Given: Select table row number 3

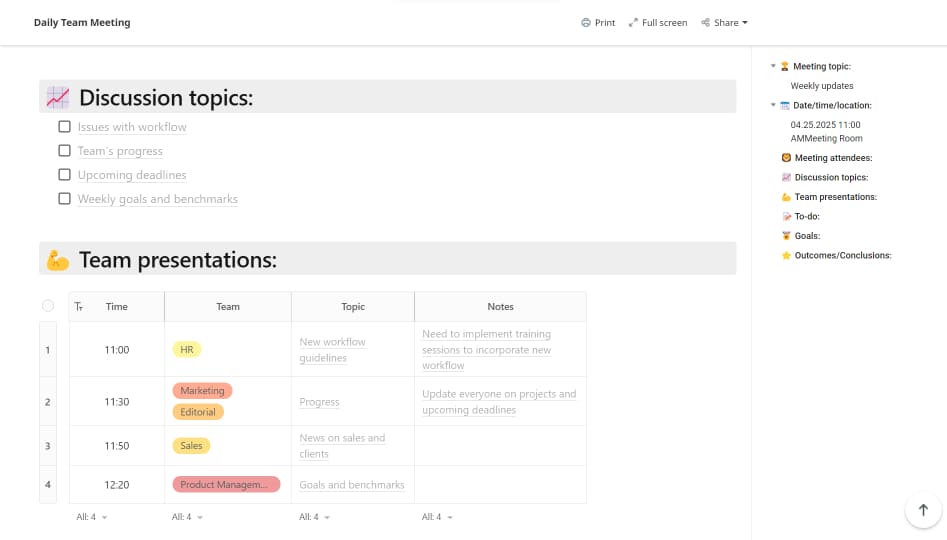Looking at the screenshot, I should 48,446.
